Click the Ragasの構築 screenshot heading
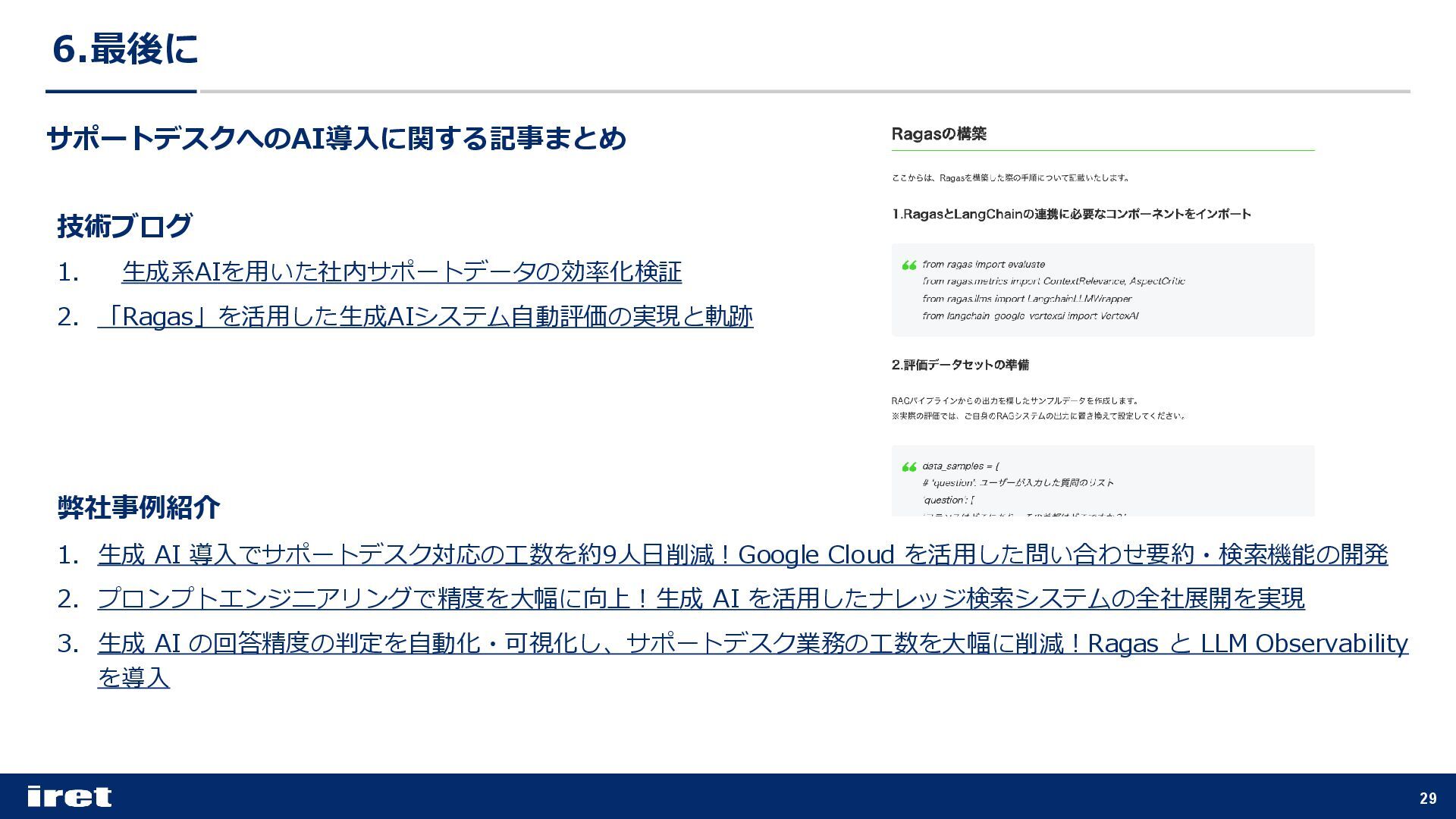Image resolution: width=1456 pixels, height=819 pixels. pos(939,134)
